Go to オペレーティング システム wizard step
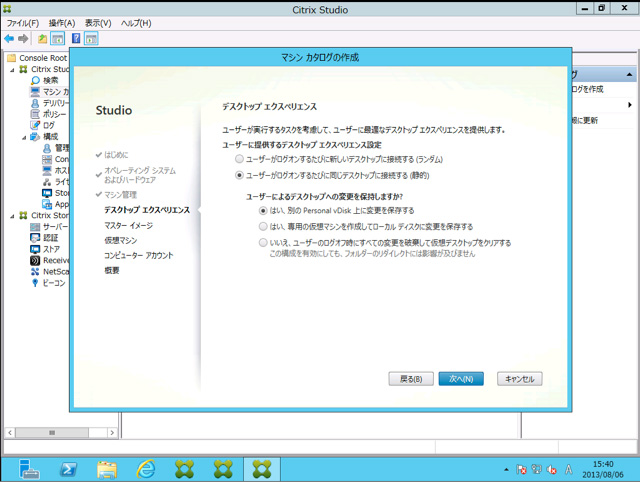 tap(140, 175)
